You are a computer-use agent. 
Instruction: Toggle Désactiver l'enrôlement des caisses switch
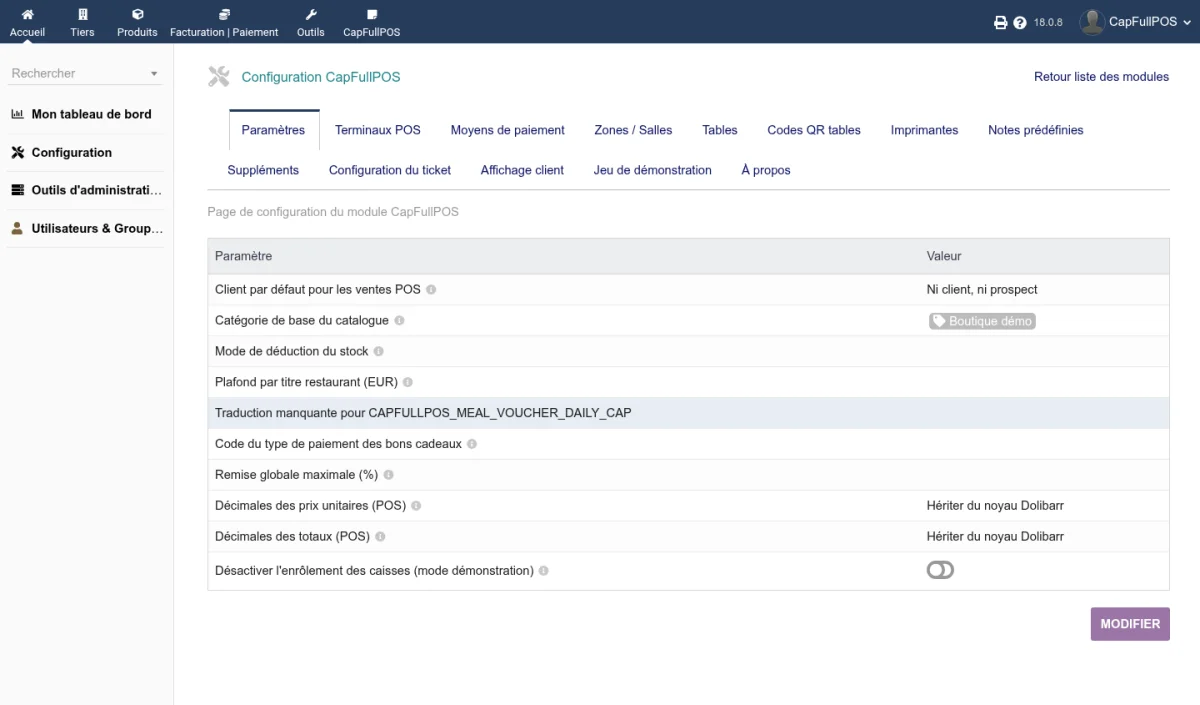pos(940,570)
